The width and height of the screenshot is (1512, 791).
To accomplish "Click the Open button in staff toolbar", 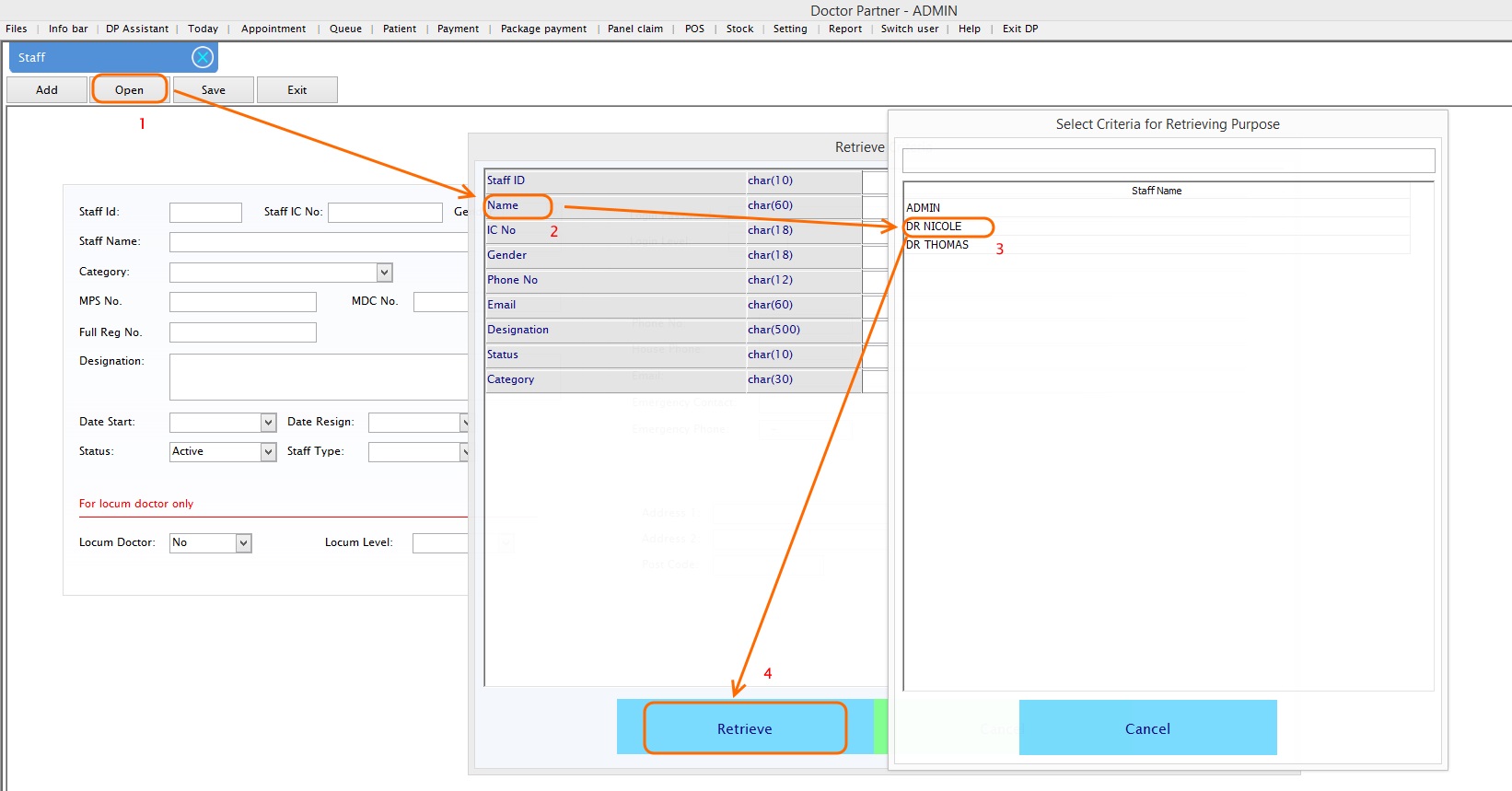I will (x=130, y=90).
